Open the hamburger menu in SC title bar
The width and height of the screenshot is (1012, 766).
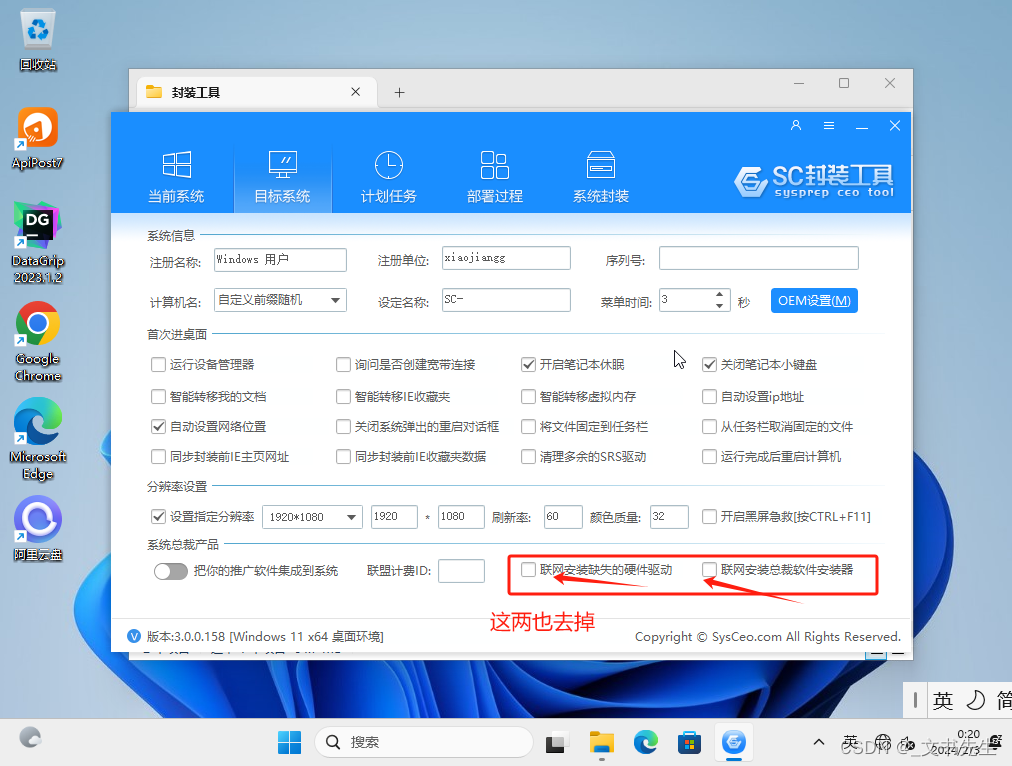(x=829, y=125)
